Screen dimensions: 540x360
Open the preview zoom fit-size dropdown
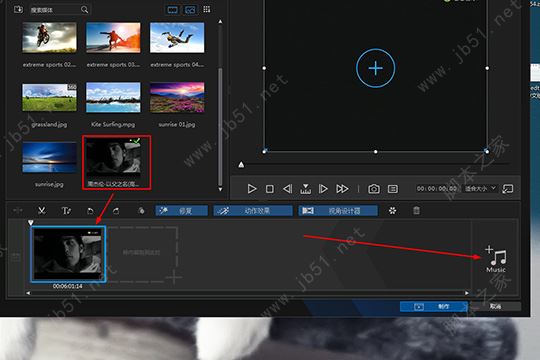[480, 189]
